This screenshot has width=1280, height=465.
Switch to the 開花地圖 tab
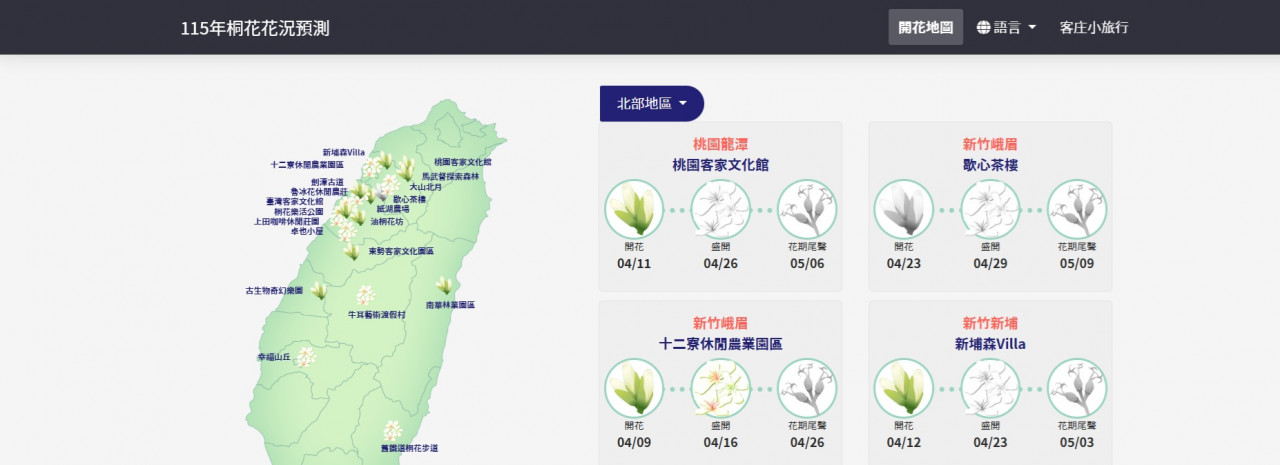click(x=926, y=27)
